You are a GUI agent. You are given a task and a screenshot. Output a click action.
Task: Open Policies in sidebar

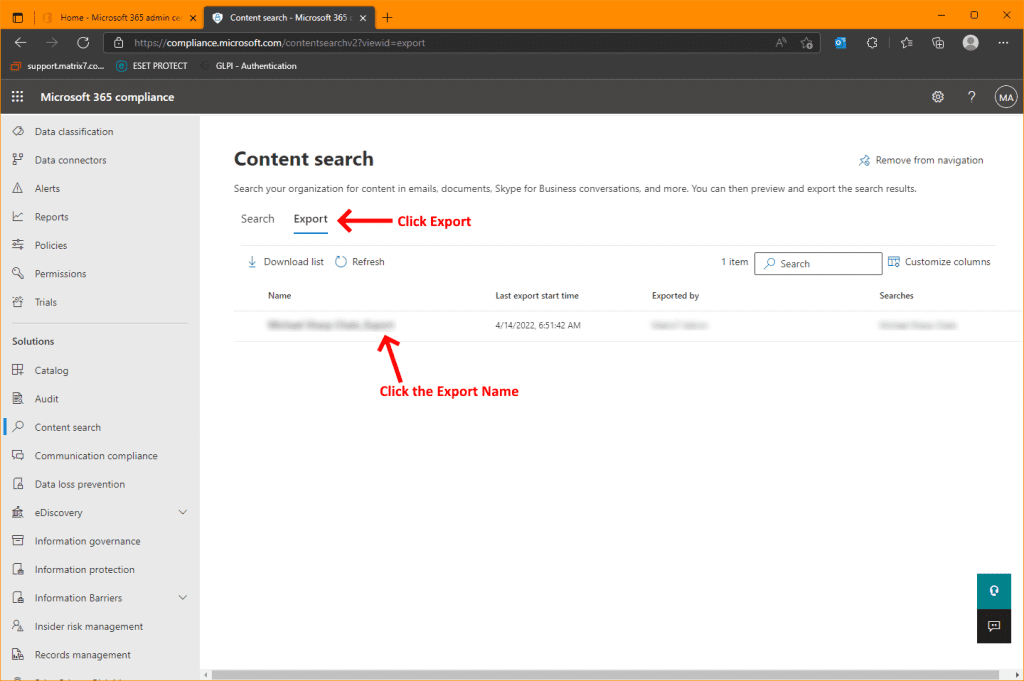coord(51,245)
